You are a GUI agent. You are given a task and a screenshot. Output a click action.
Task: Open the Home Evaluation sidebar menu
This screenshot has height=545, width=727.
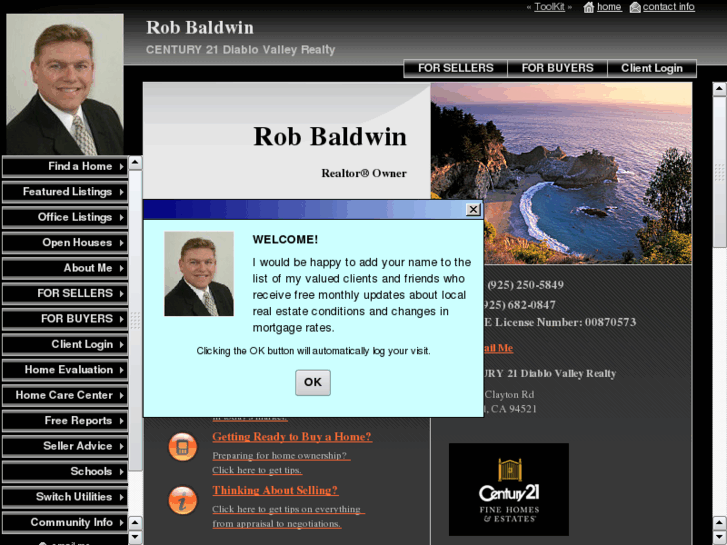(x=65, y=370)
